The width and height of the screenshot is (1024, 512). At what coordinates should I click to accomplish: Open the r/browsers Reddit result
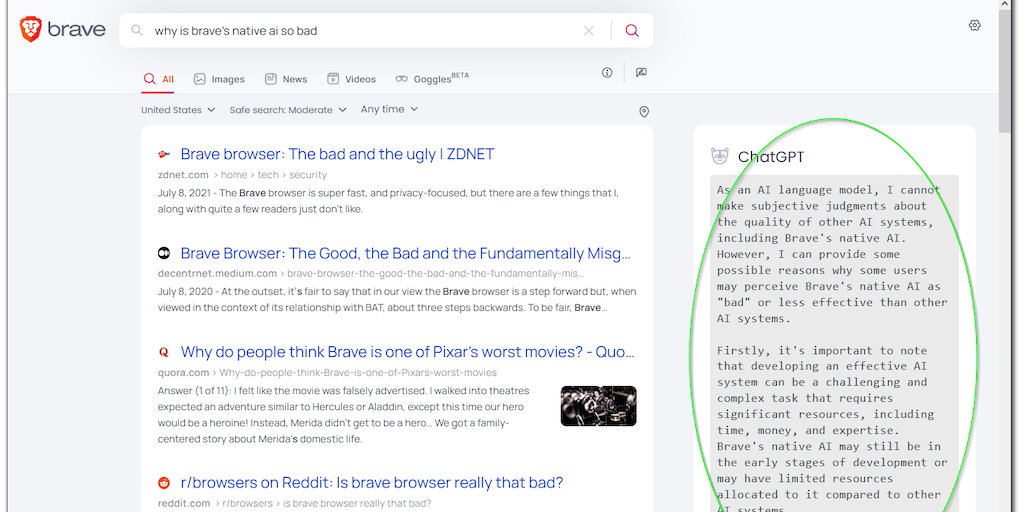coord(372,483)
